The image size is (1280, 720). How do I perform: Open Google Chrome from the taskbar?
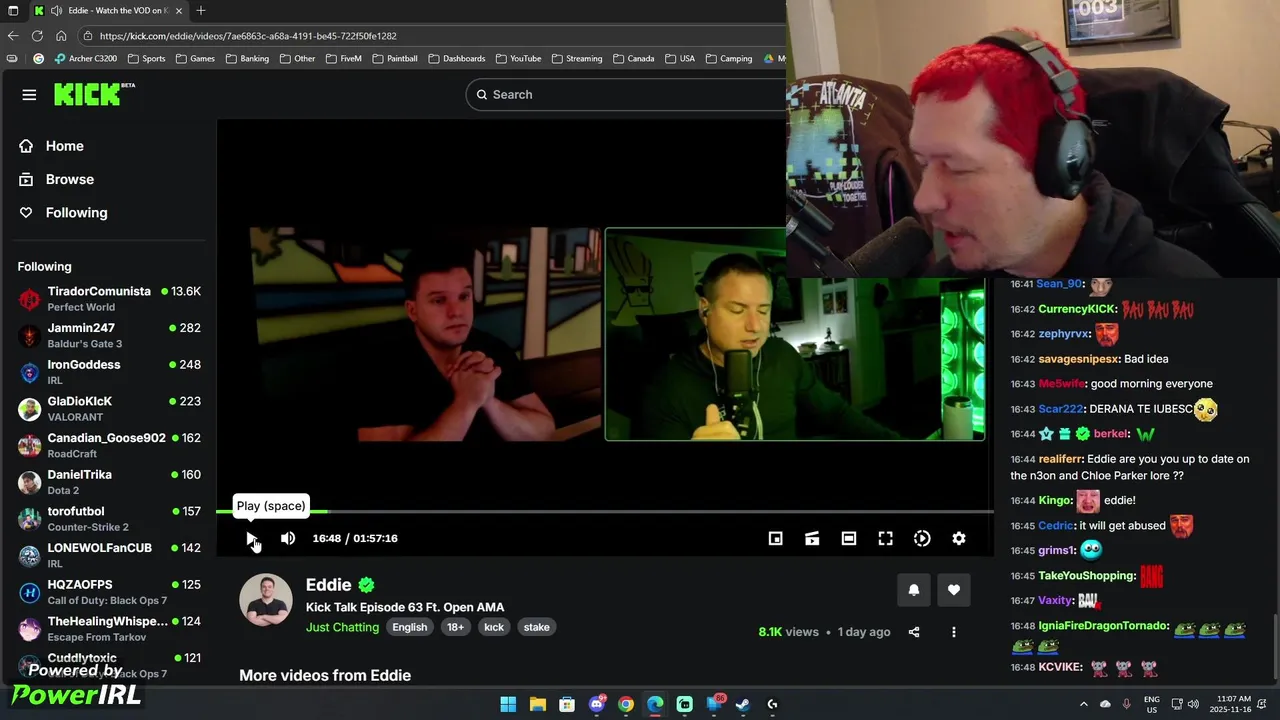coord(626,704)
